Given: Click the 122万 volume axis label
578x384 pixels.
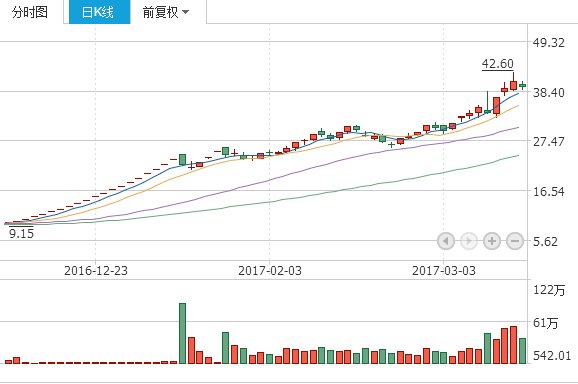Looking at the screenshot, I should pos(549,290).
